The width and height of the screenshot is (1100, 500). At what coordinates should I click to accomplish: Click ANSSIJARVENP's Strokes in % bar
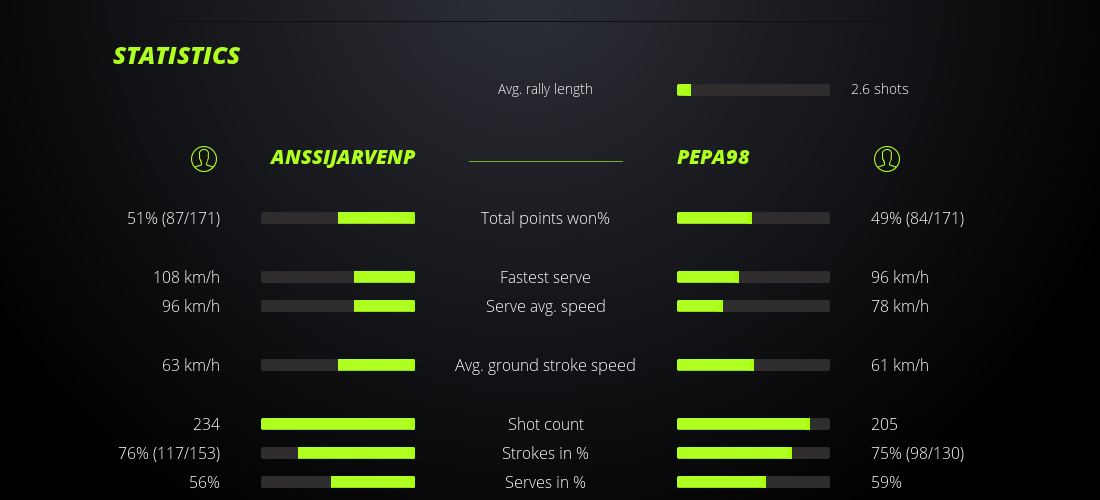click(x=338, y=453)
